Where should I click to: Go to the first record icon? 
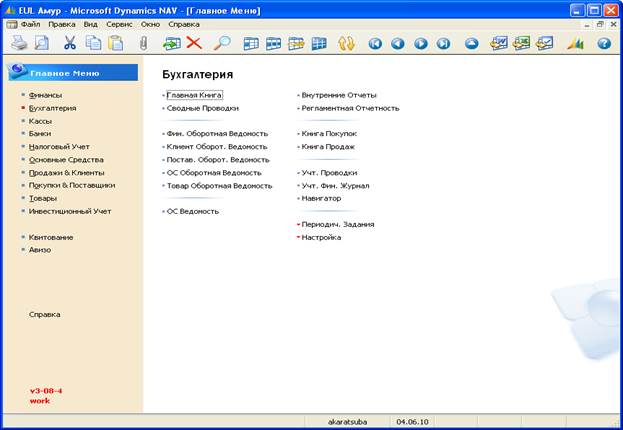[375, 43]
